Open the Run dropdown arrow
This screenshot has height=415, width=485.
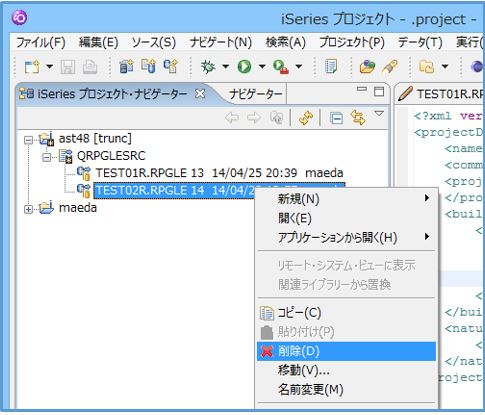[262, 66]
